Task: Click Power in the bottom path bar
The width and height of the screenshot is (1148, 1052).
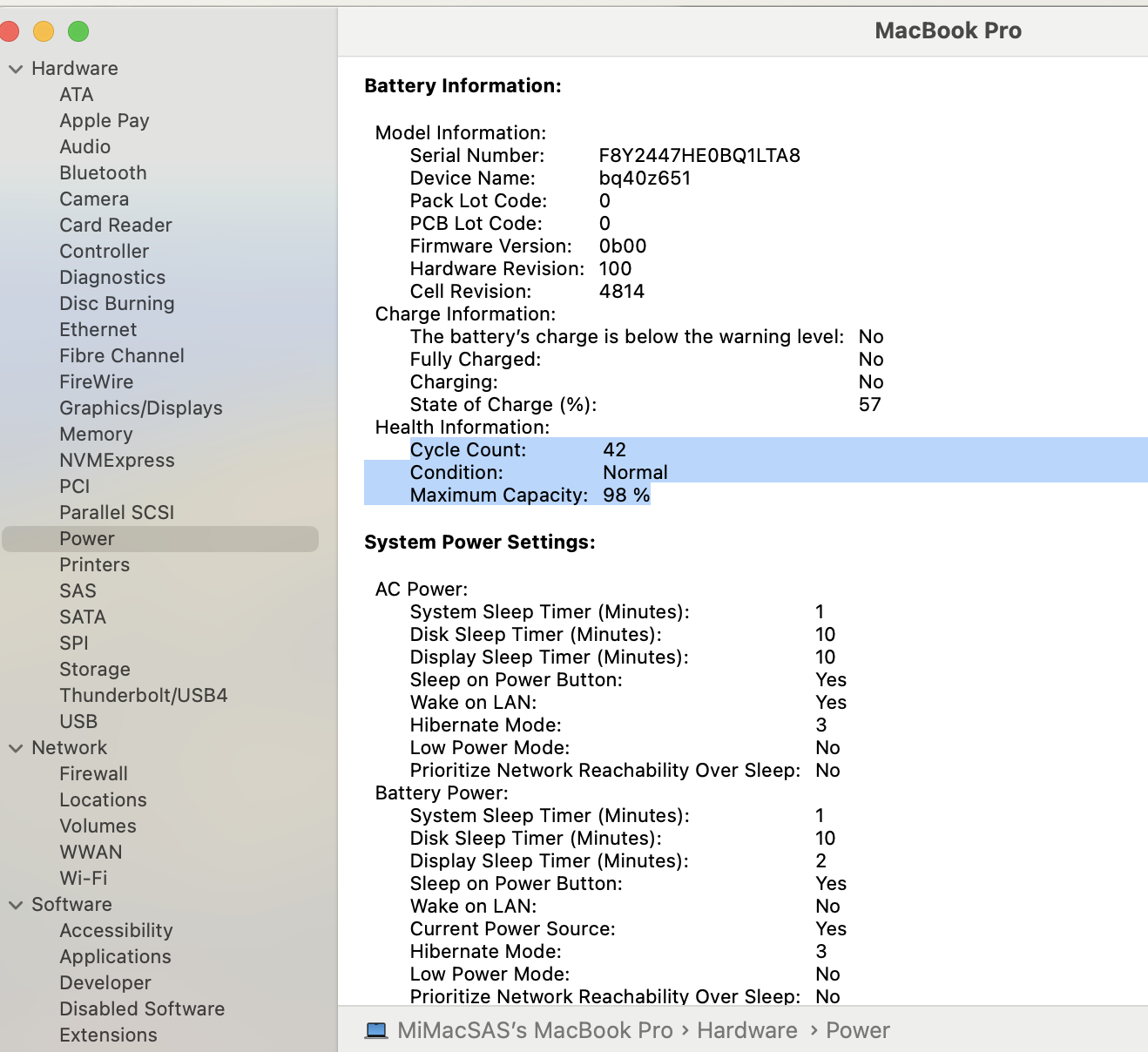Action: pyautogui.click(x=858, y=1030)
